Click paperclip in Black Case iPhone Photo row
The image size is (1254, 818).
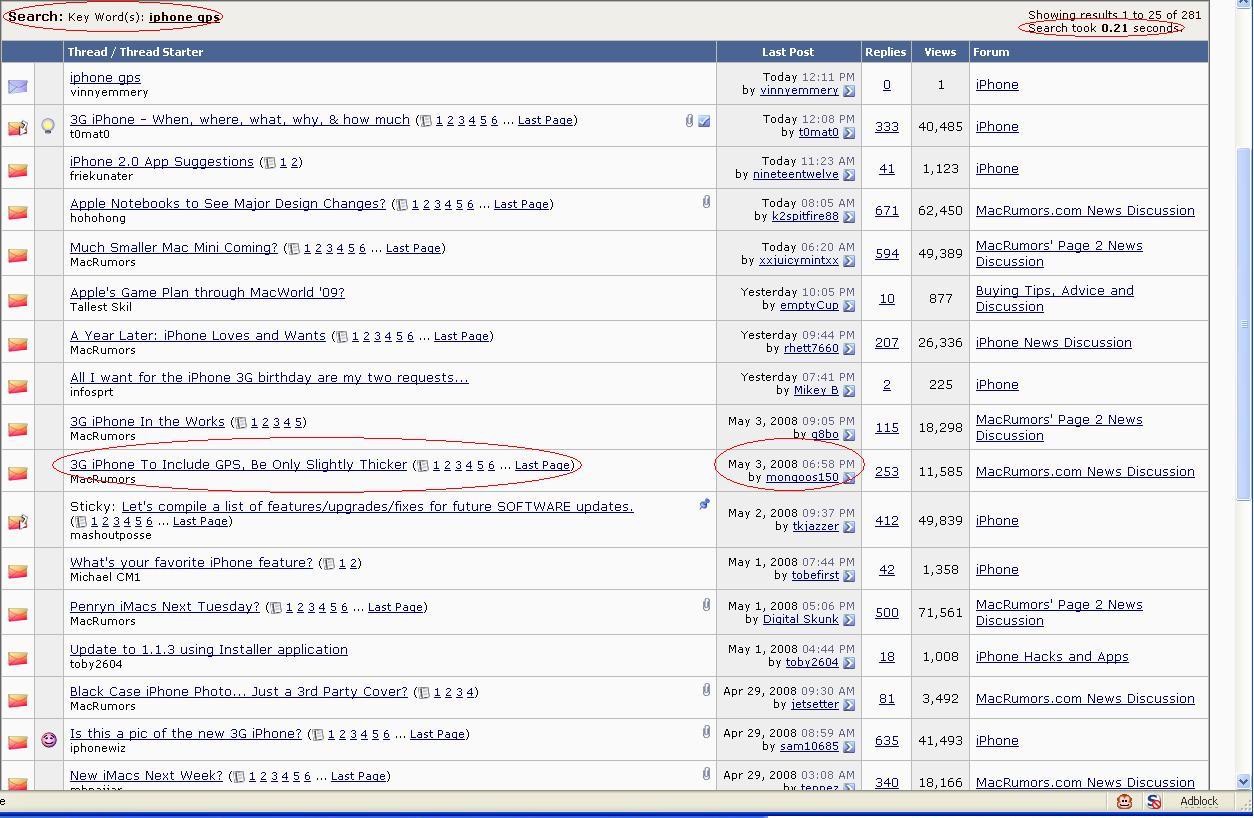pyautogui.click(x=706, y=690)
